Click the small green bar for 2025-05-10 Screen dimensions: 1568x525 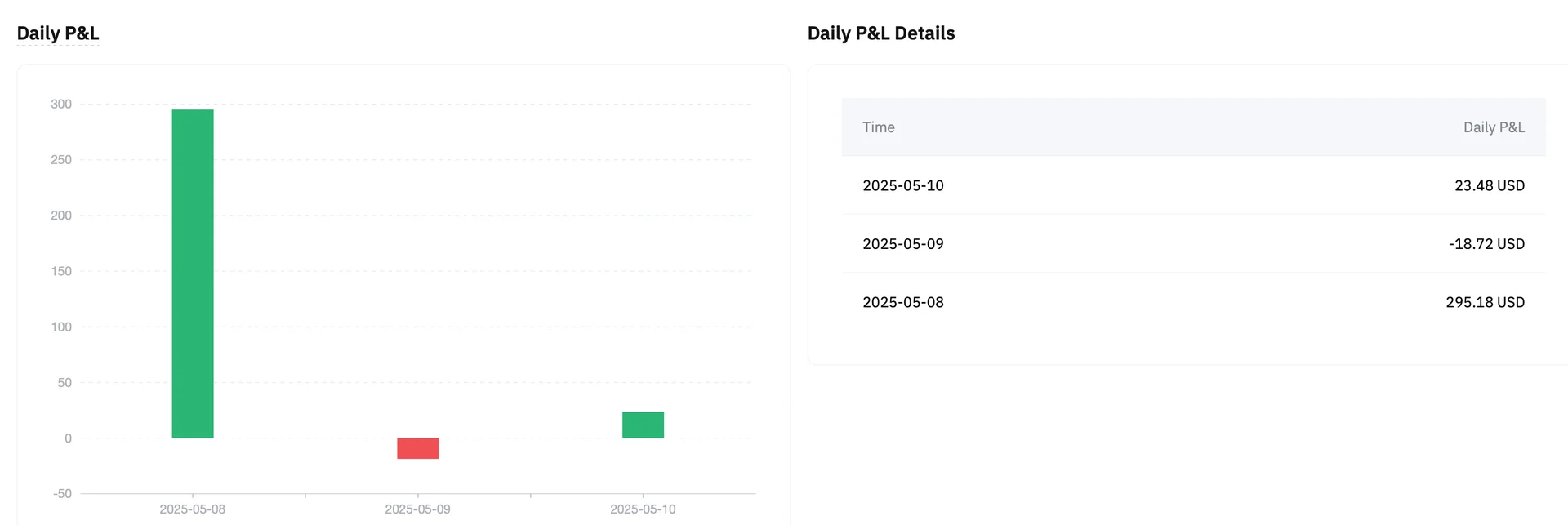pyautogui.click(x=643, y=425)
